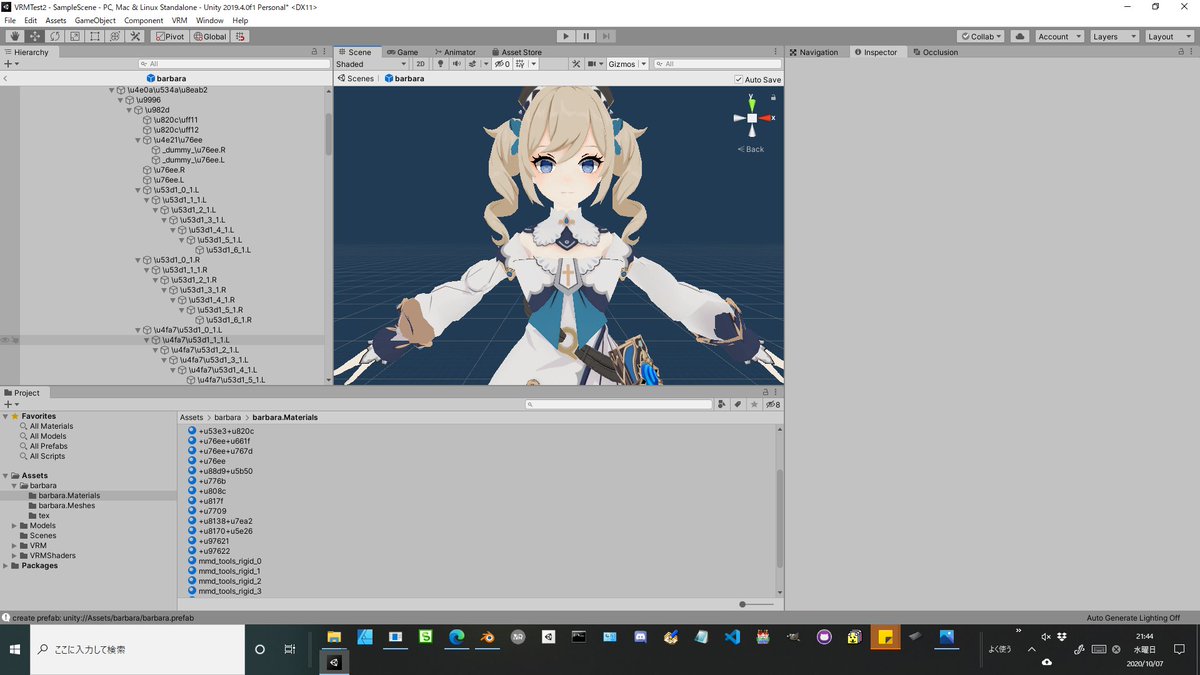Open the VRM menu
The height and width of the screenshot is (675, 1200).
[179, 20]
